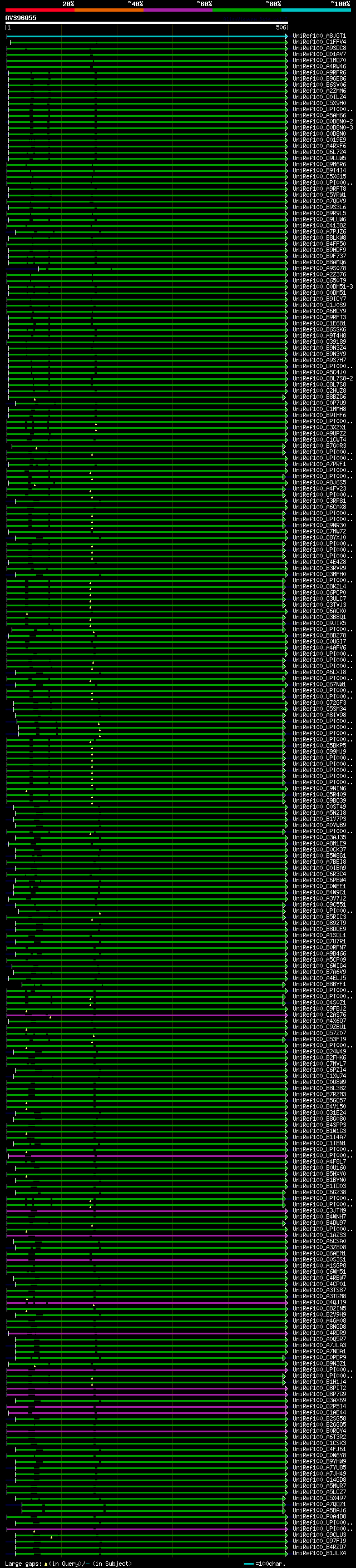This screenshot has width=356, height=1568.
Task: Select hit label UniRef100_A5AH66
Action: coord(319,115)
